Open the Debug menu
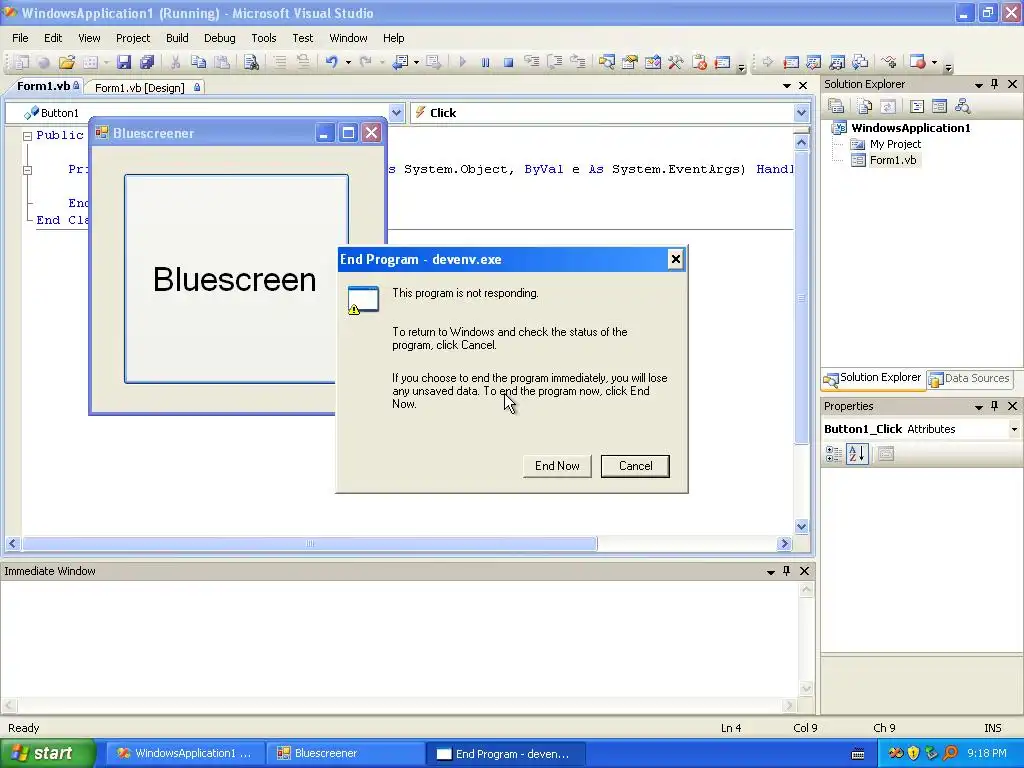The width and height of the screenshot is (1024, 768). click(x=219, y=38)
